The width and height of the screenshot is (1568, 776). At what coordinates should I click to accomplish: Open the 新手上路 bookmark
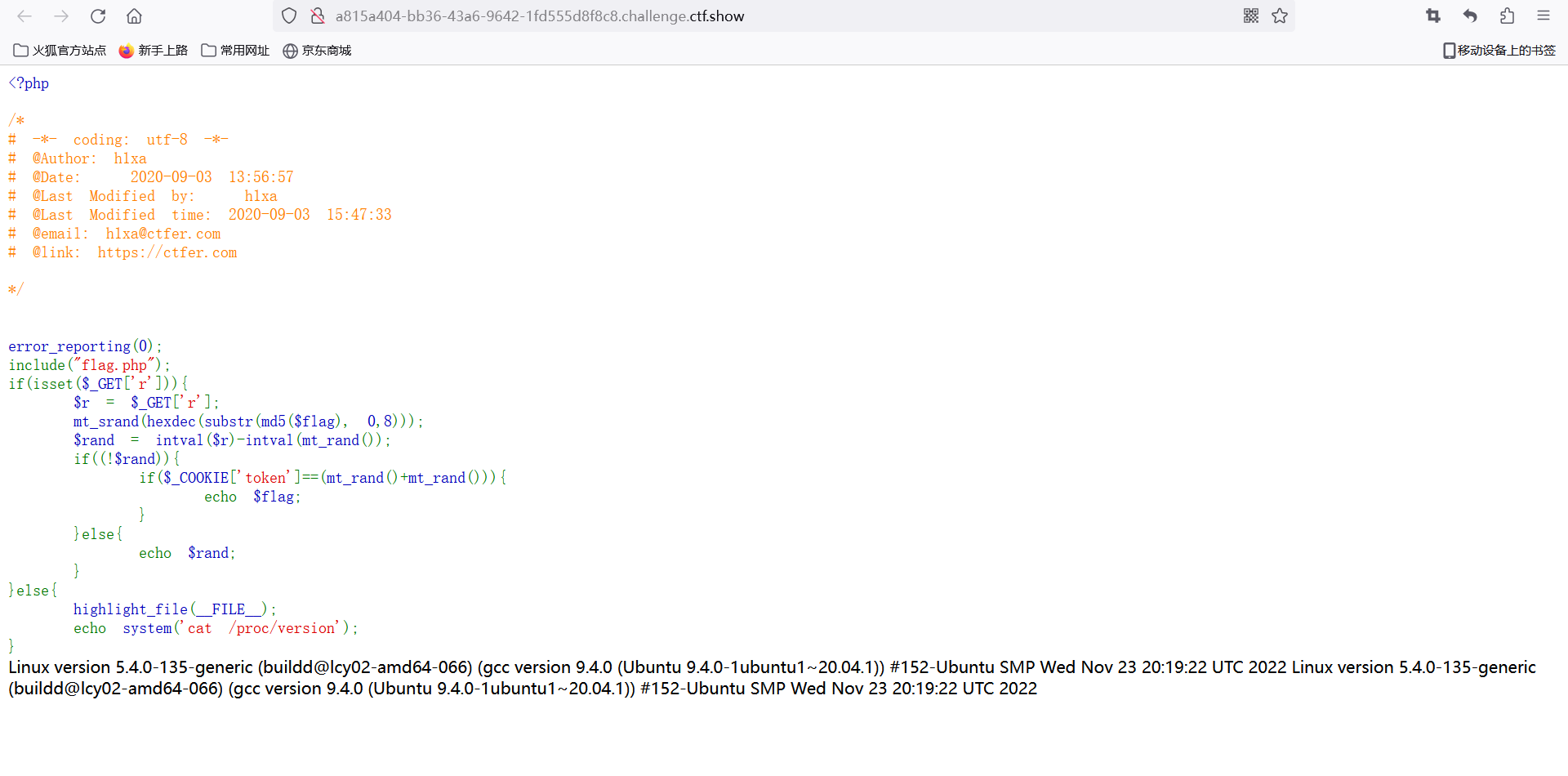coord(154,51)
